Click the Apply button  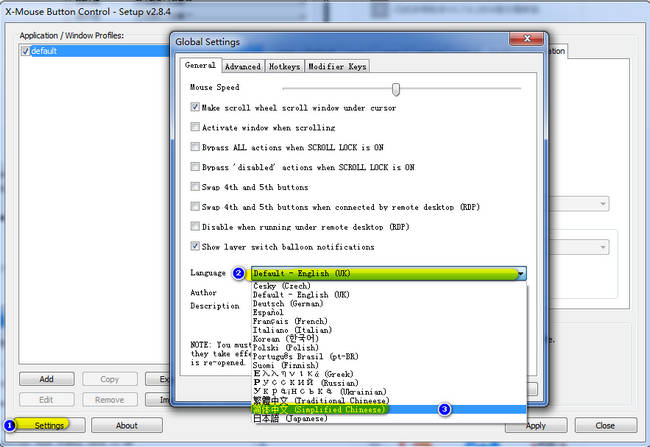tap(536, 426)
